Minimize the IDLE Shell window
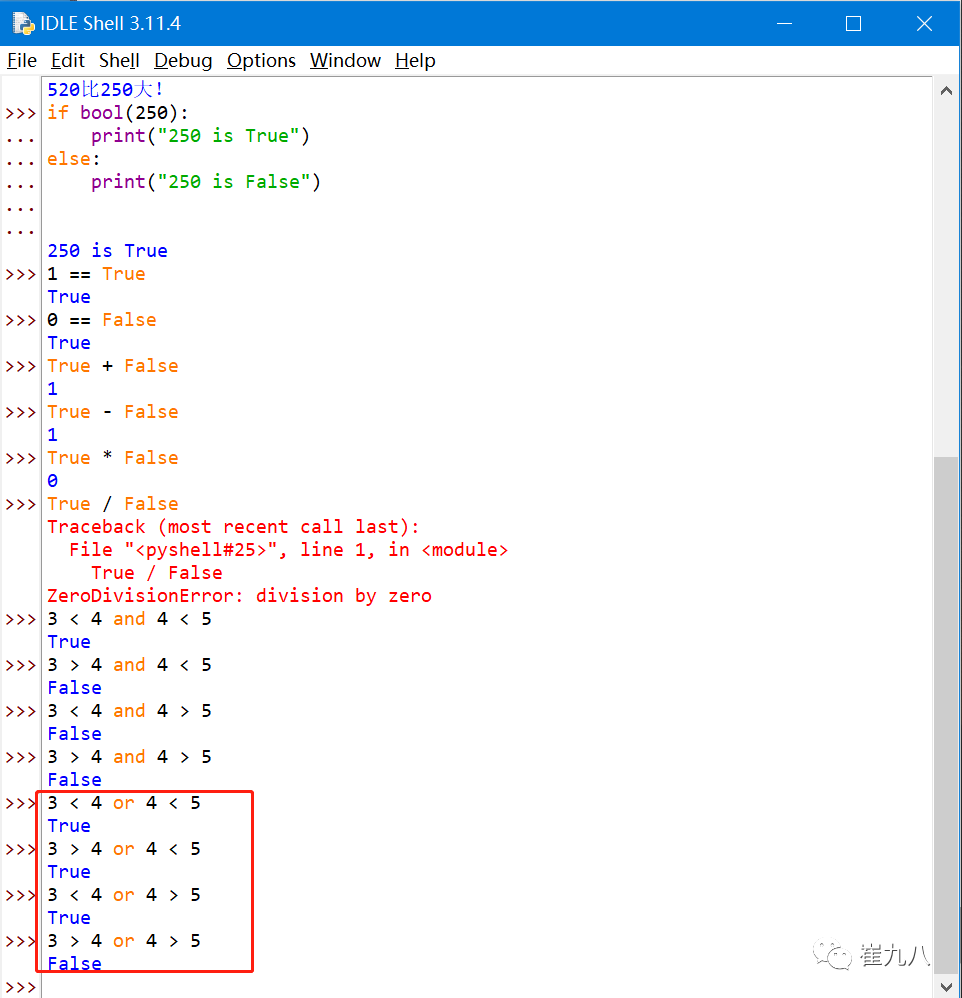 [x=784, y=24]
